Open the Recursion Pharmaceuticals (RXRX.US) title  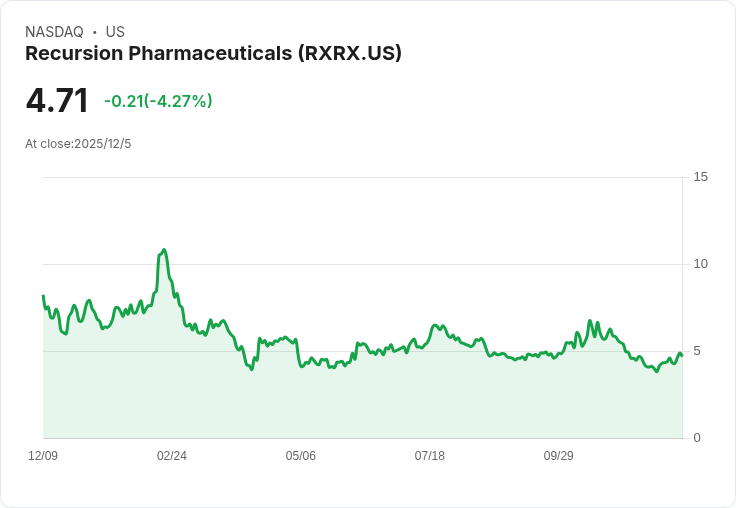(x=213, y=53)
